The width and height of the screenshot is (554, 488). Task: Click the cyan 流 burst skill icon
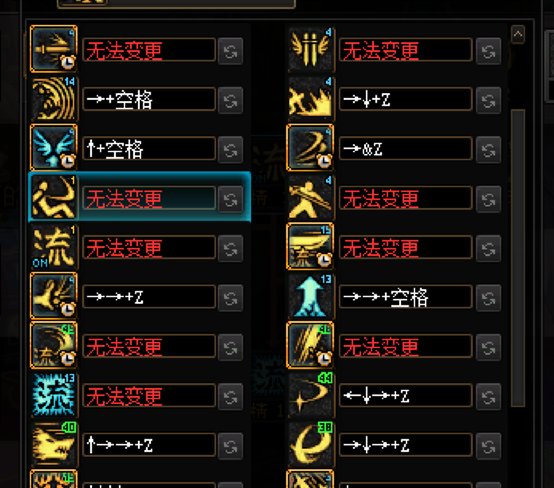coord(54,395)
